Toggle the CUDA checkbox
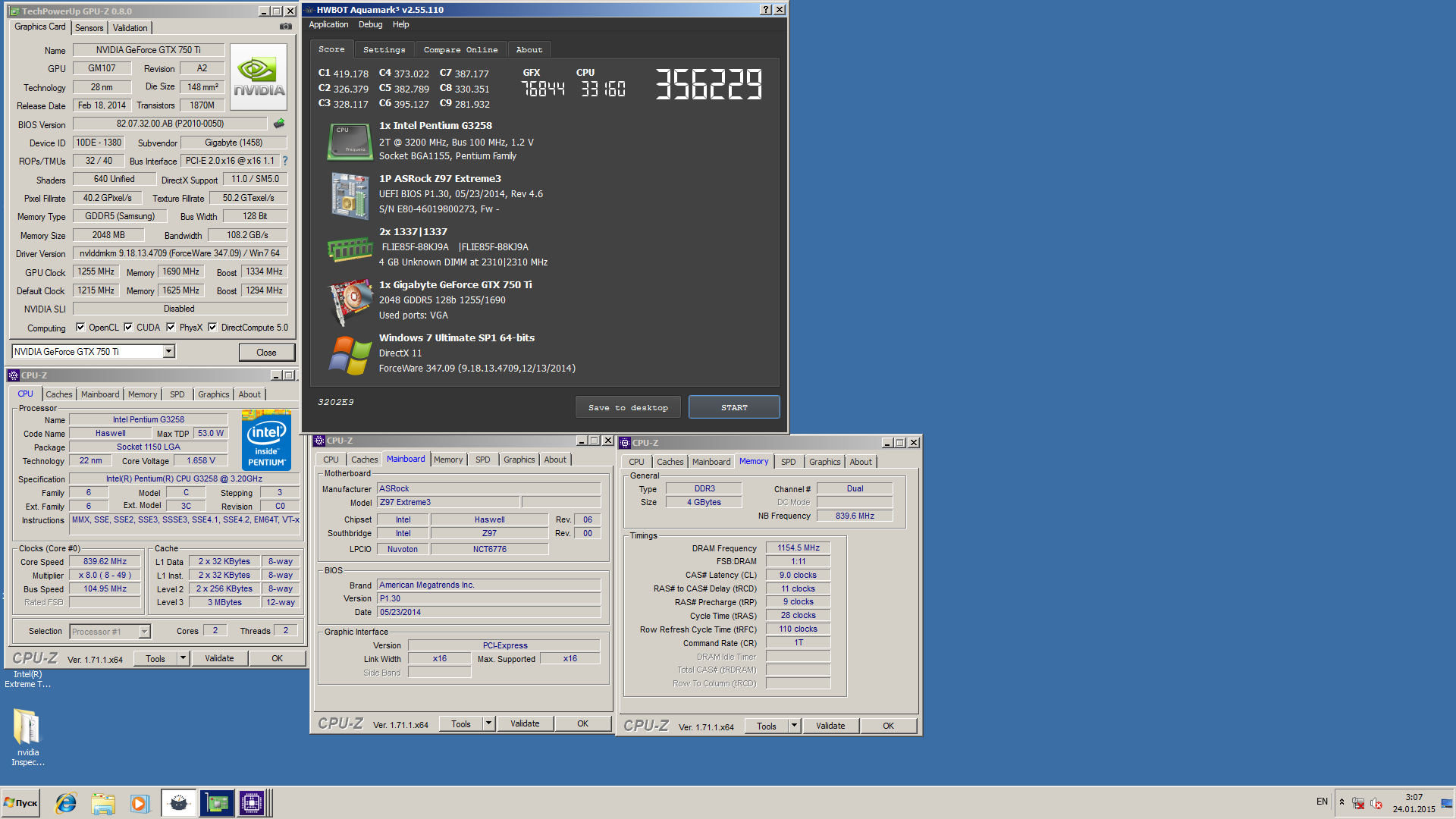 [x=128, y=328]
